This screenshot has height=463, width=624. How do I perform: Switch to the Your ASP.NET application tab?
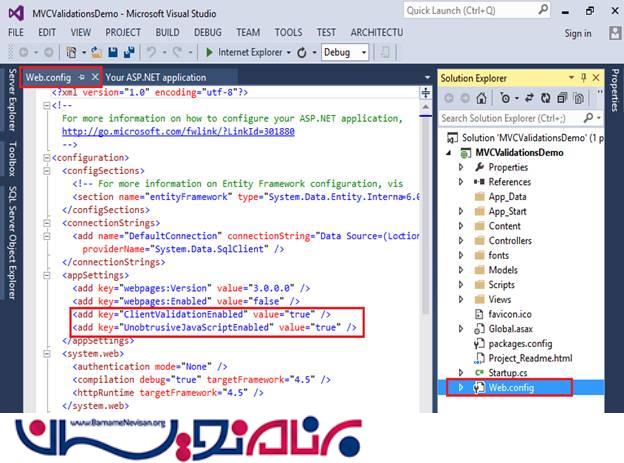click(x=155, y=77)
